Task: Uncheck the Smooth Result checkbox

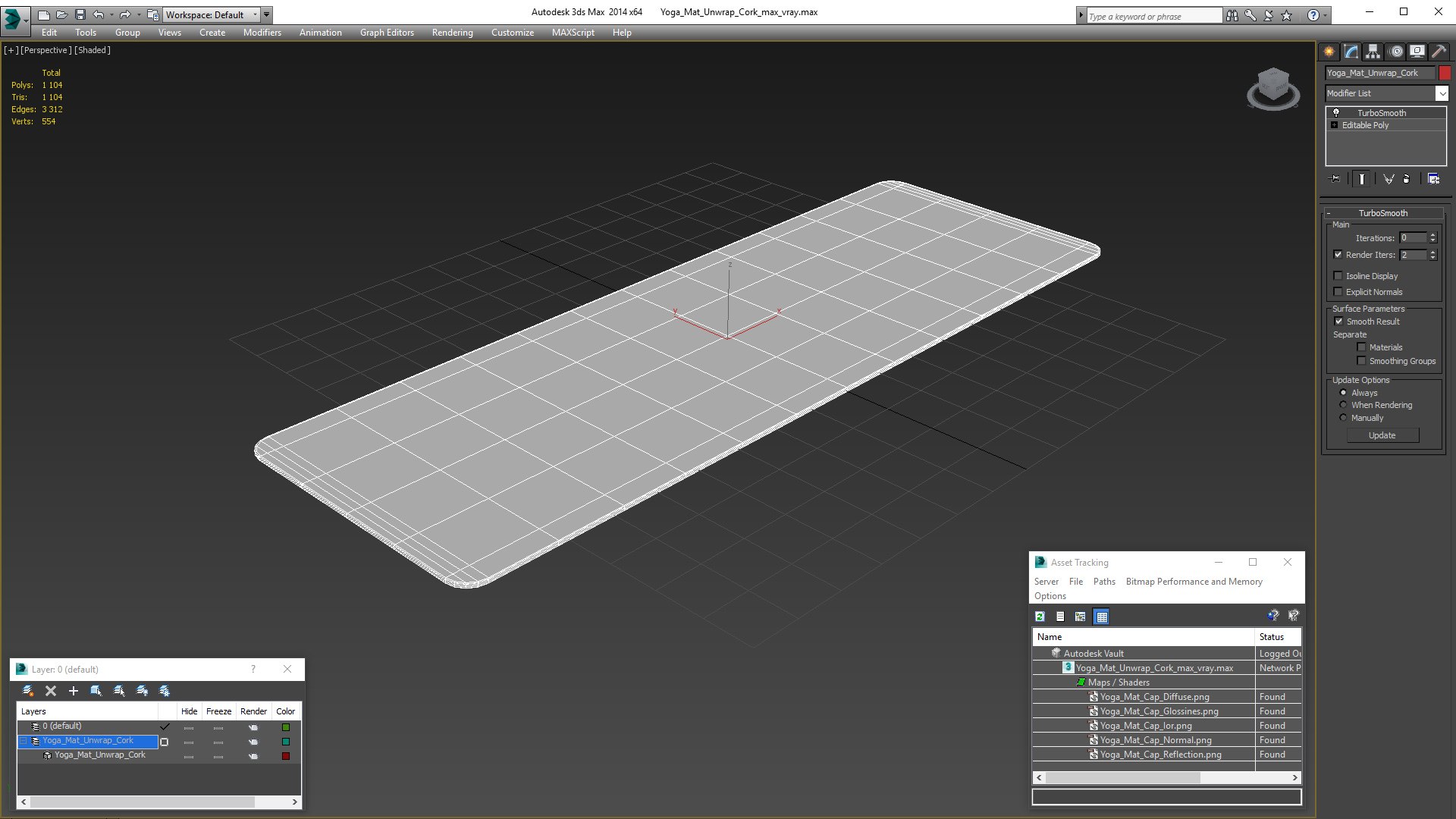Action: (x=1338, y=322)
